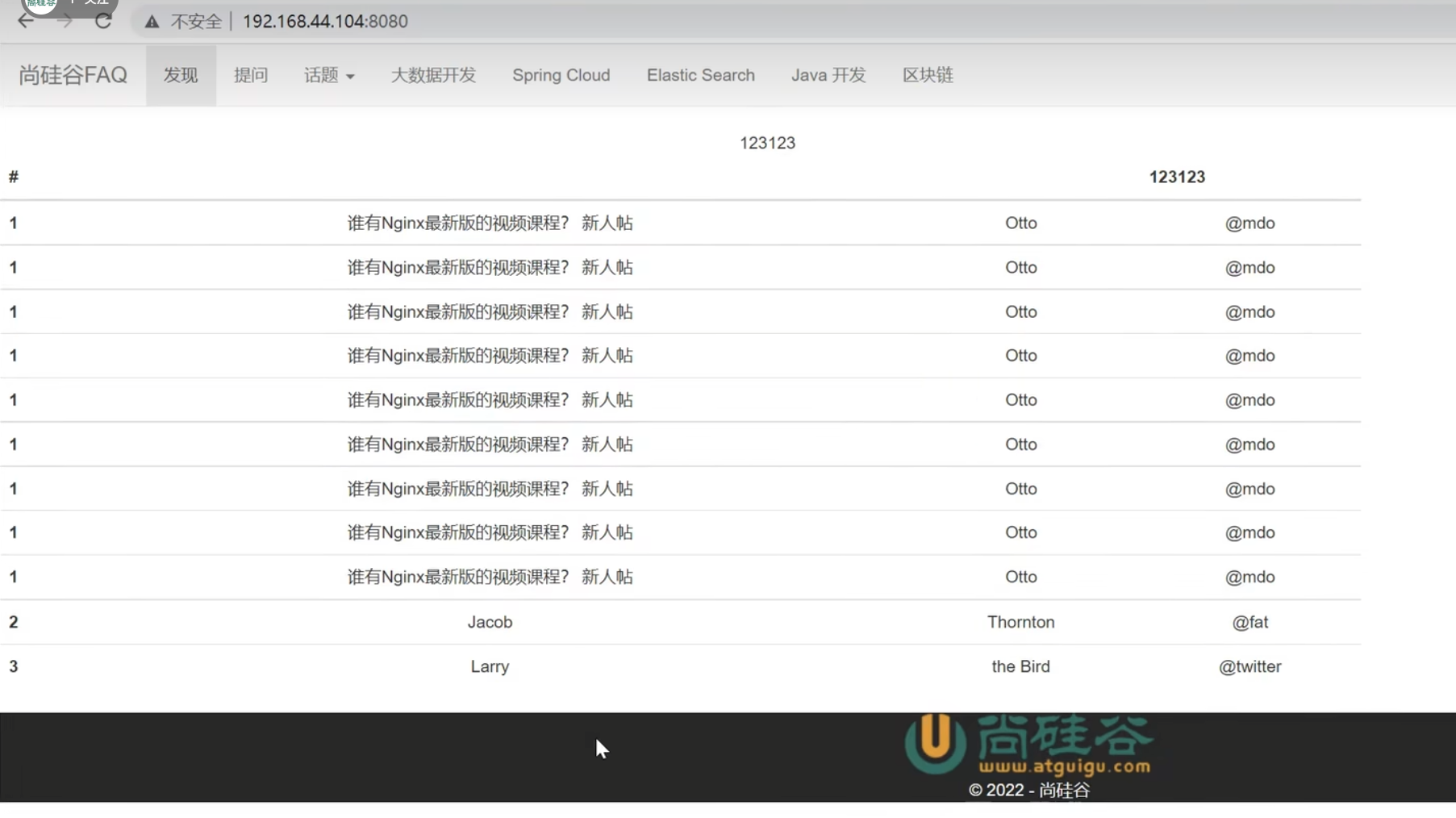Click the browser forward arrow

pyautogui.click(x=65, y=21)
